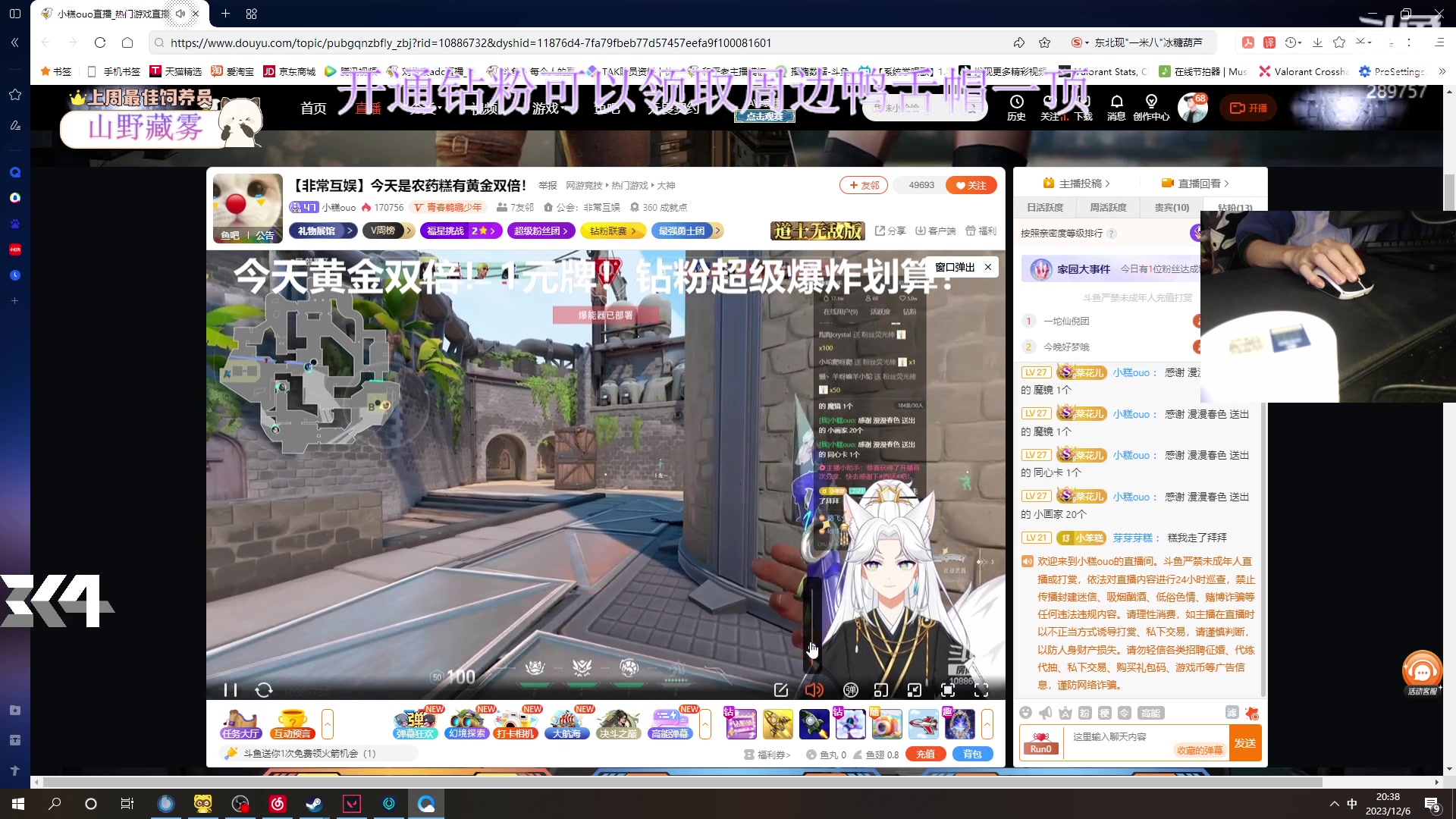This screenshot has width=1456, height=819.
Task: Click the emoji smiley icon in chat bar
Action: (1026, 714)
